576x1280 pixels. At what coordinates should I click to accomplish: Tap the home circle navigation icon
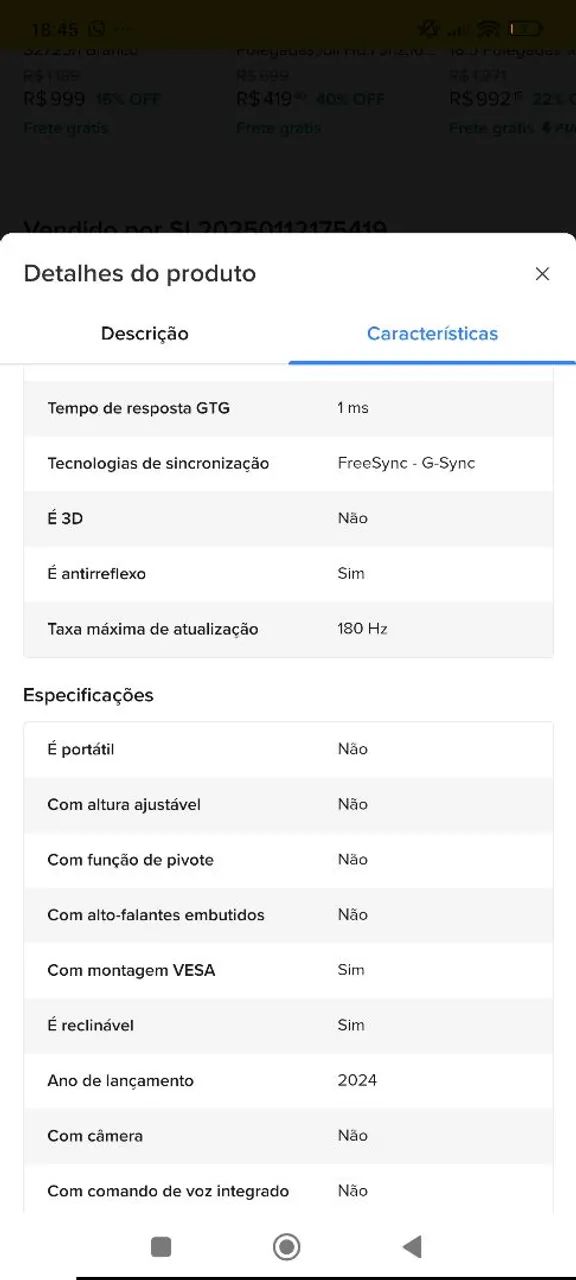(x=286, y=1247)
